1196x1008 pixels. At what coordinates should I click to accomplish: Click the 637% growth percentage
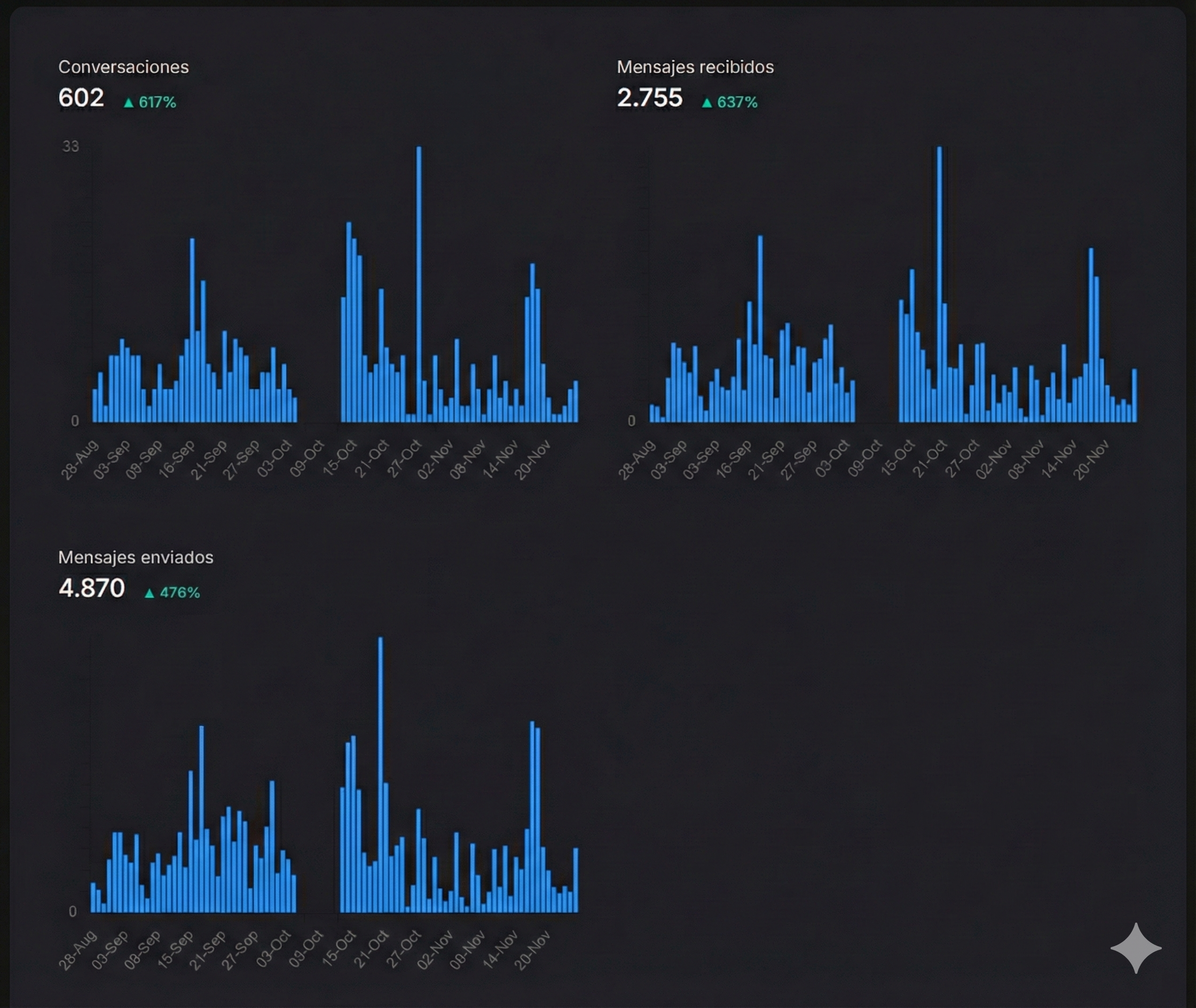[x=737, y=103]
